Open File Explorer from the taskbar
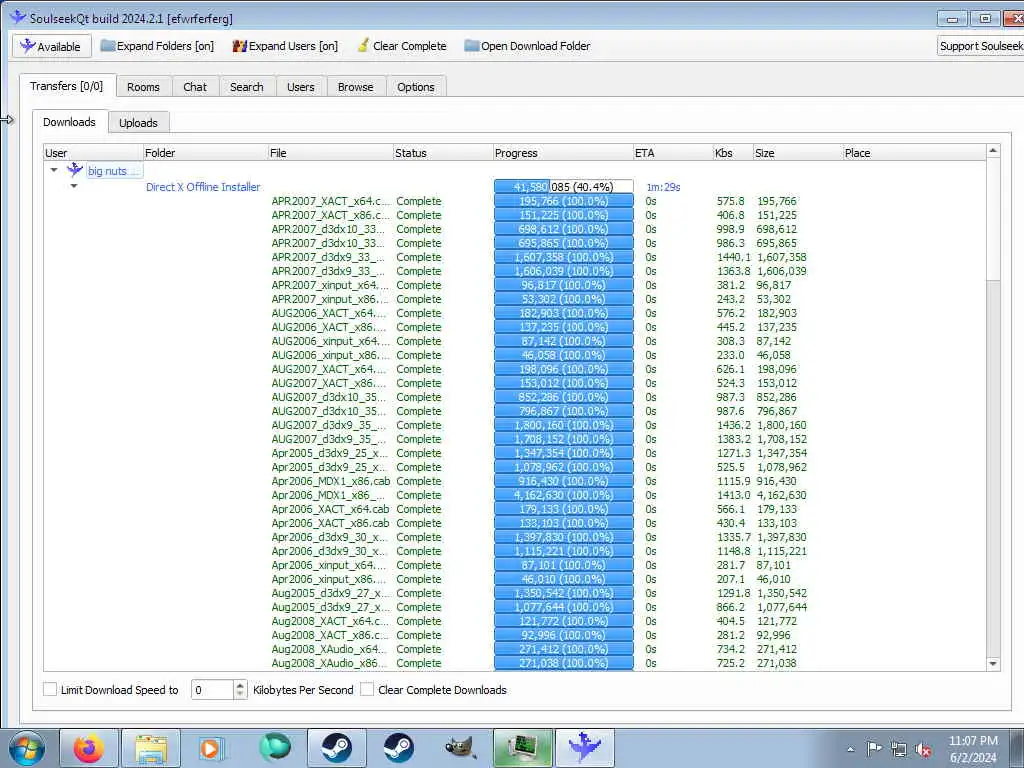 [151, 748]
